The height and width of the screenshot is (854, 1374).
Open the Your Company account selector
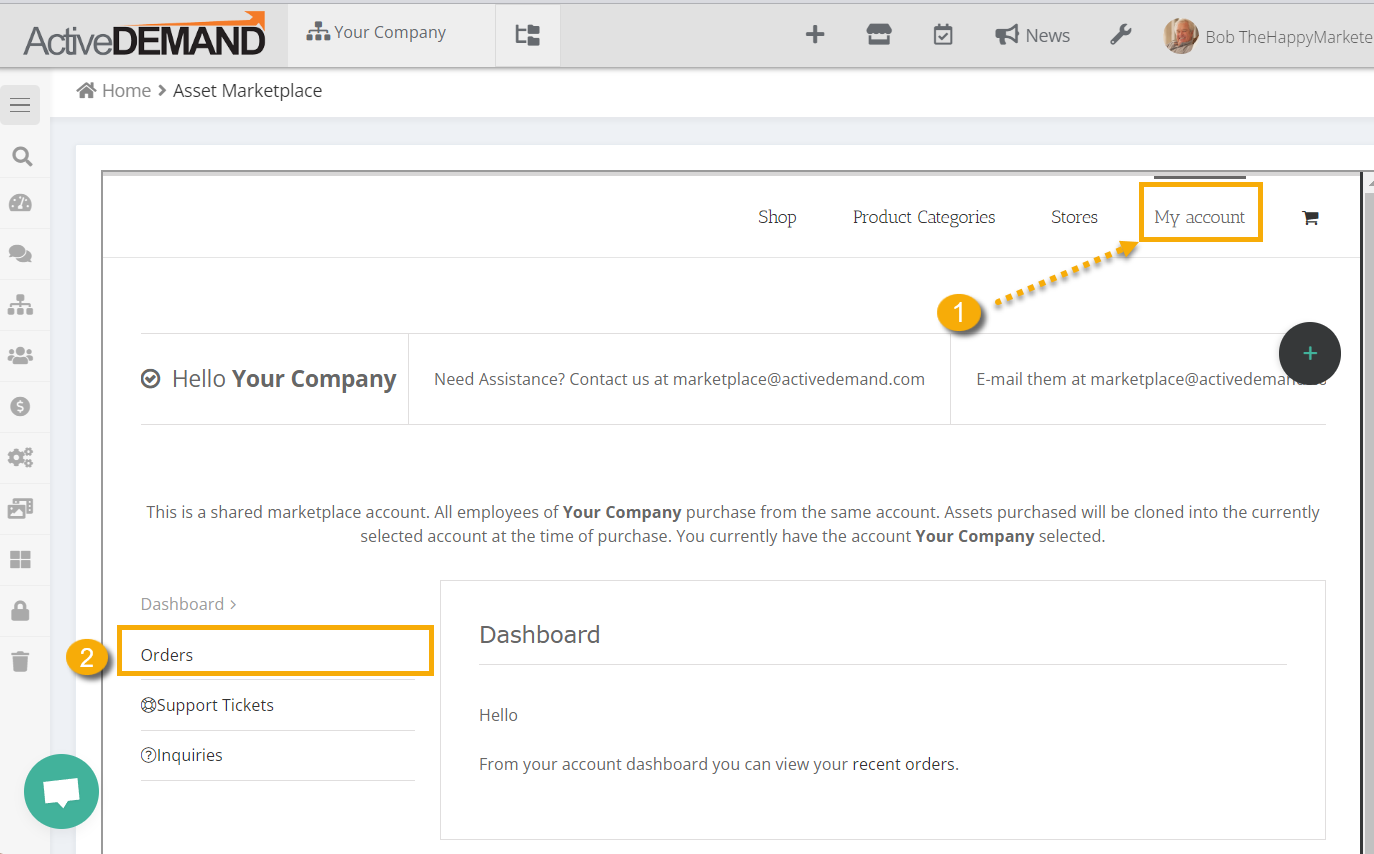[x=376, y=32]
